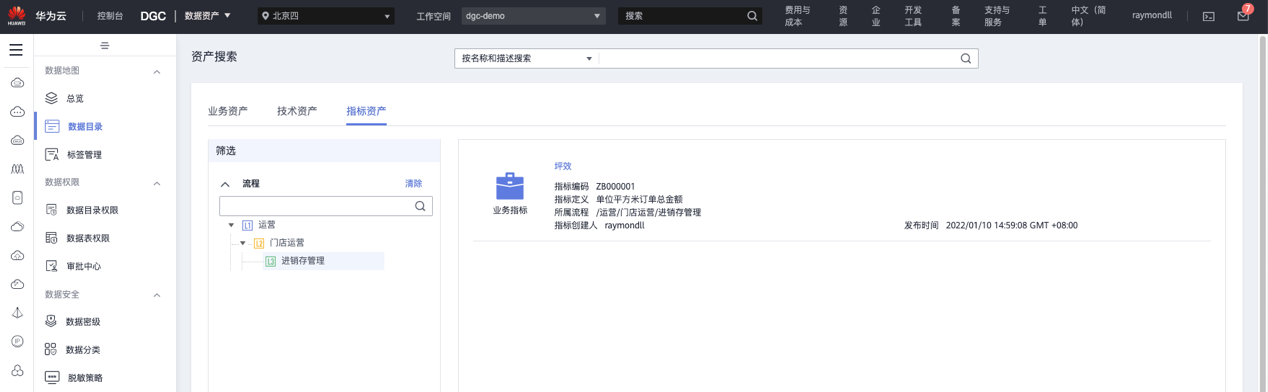Open the hamburger service list menu
This screenshot has height=392, width=1268.
pos(16,49)
